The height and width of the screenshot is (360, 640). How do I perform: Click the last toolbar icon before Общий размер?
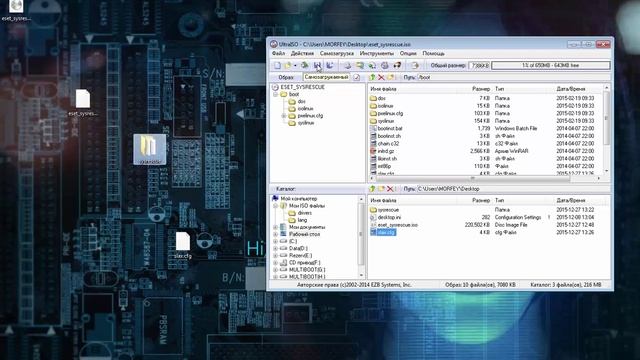pos(415,65)
